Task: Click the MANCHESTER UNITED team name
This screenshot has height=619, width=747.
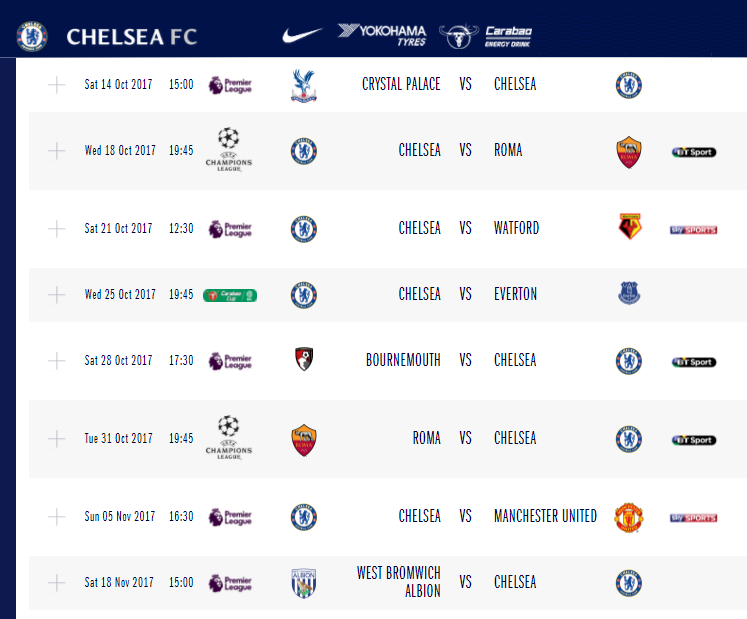Action: click(545, 517)
